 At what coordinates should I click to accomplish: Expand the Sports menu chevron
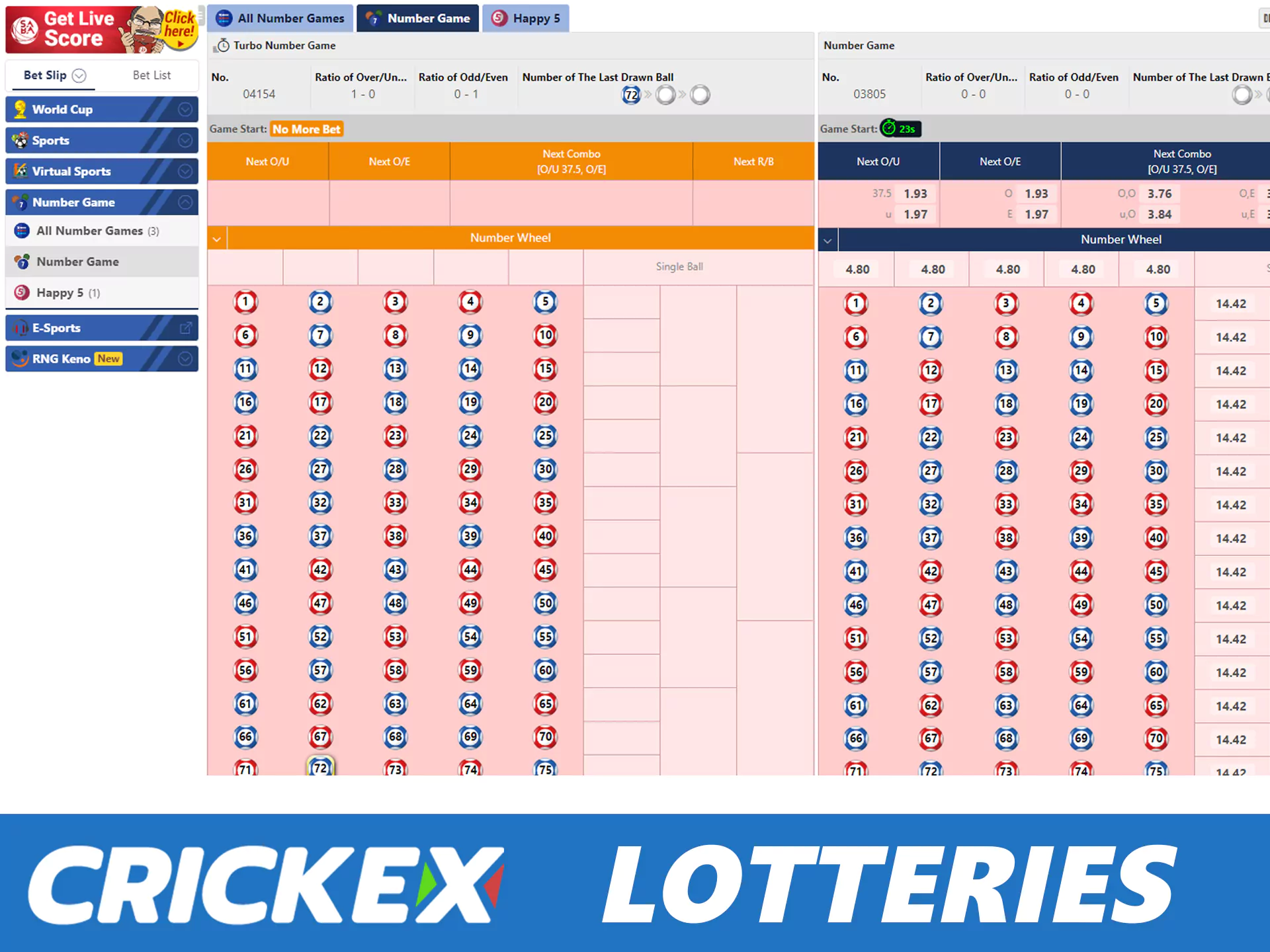point(185,140)
